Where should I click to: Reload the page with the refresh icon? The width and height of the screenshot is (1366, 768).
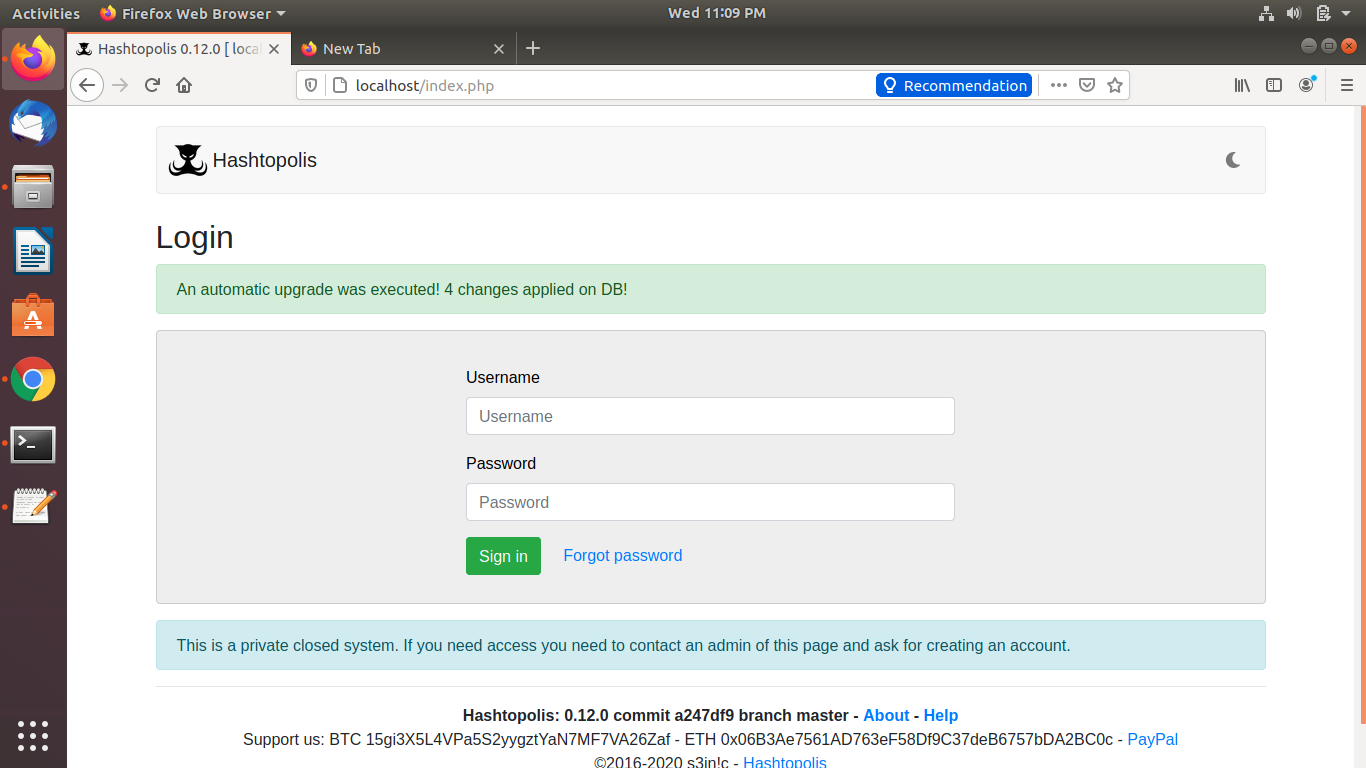(x=152, y=85)
